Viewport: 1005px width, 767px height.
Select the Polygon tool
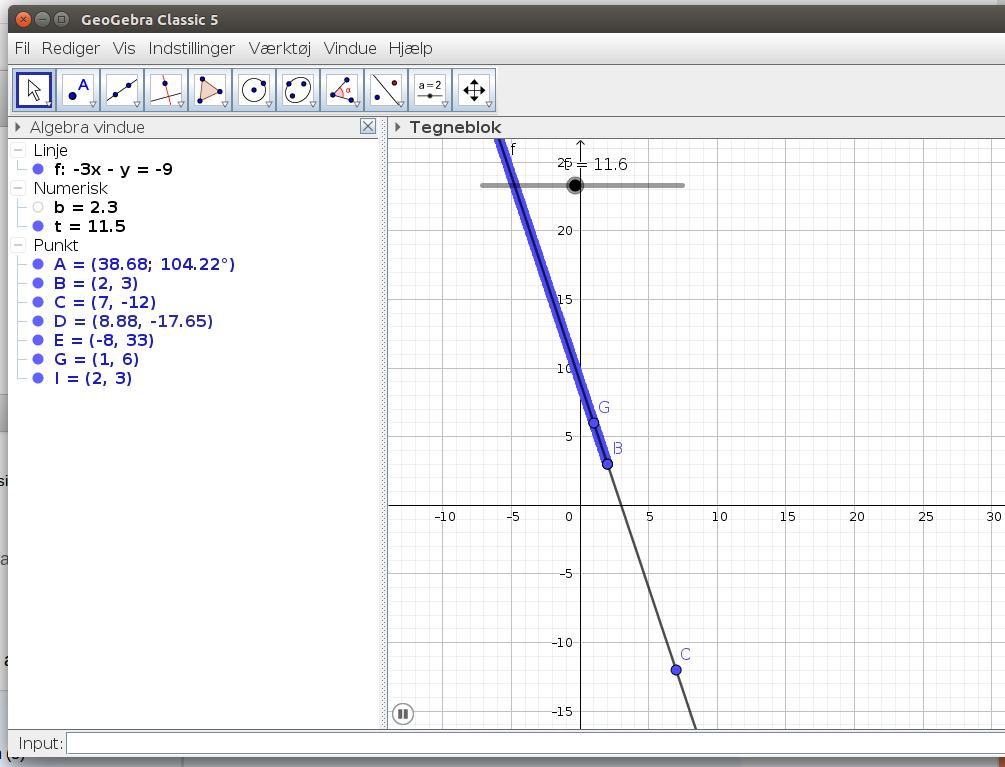pyautogui.click(x=210, y=90)
